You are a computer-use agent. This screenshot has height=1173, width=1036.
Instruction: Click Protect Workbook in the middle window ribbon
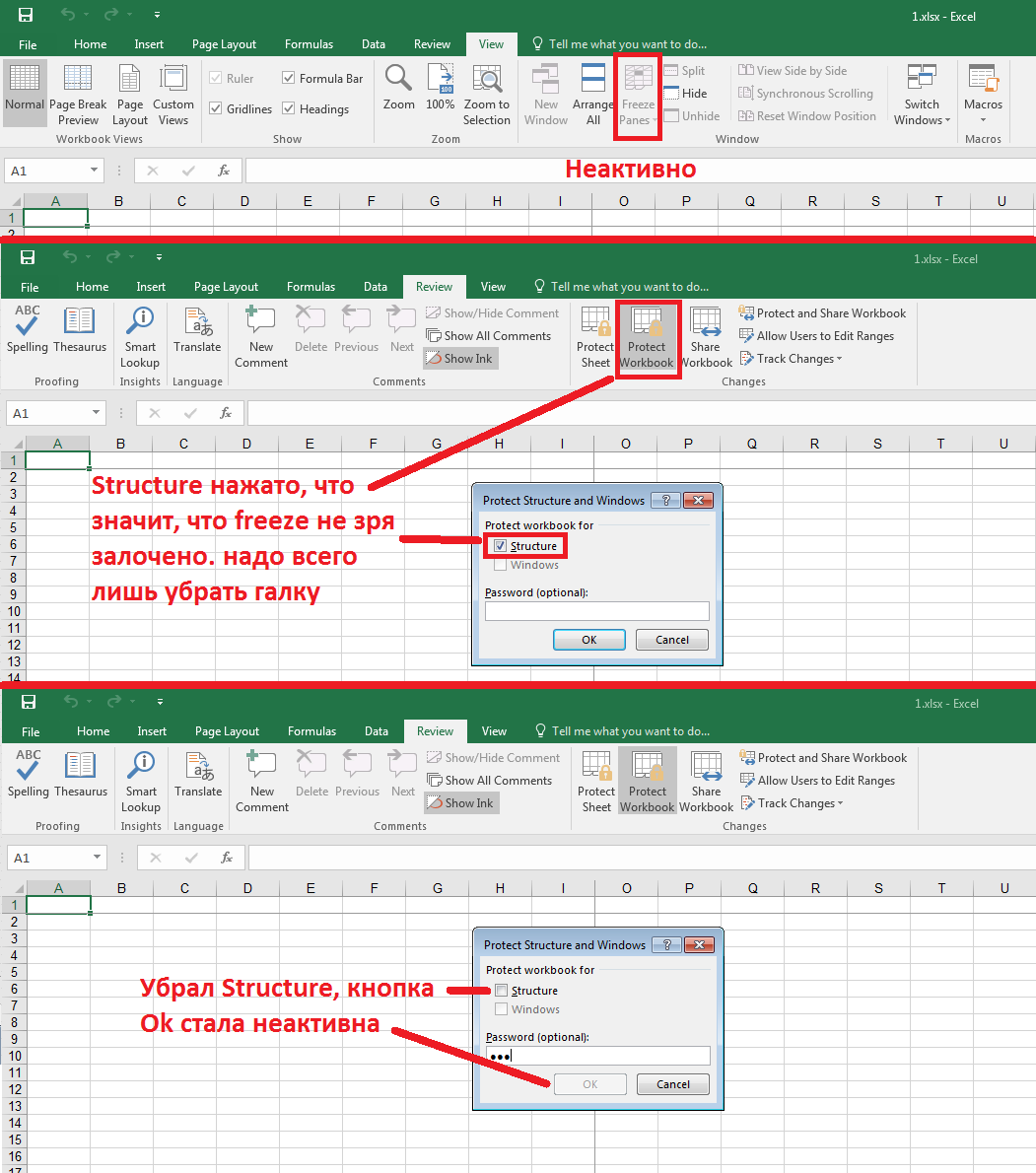647,338
